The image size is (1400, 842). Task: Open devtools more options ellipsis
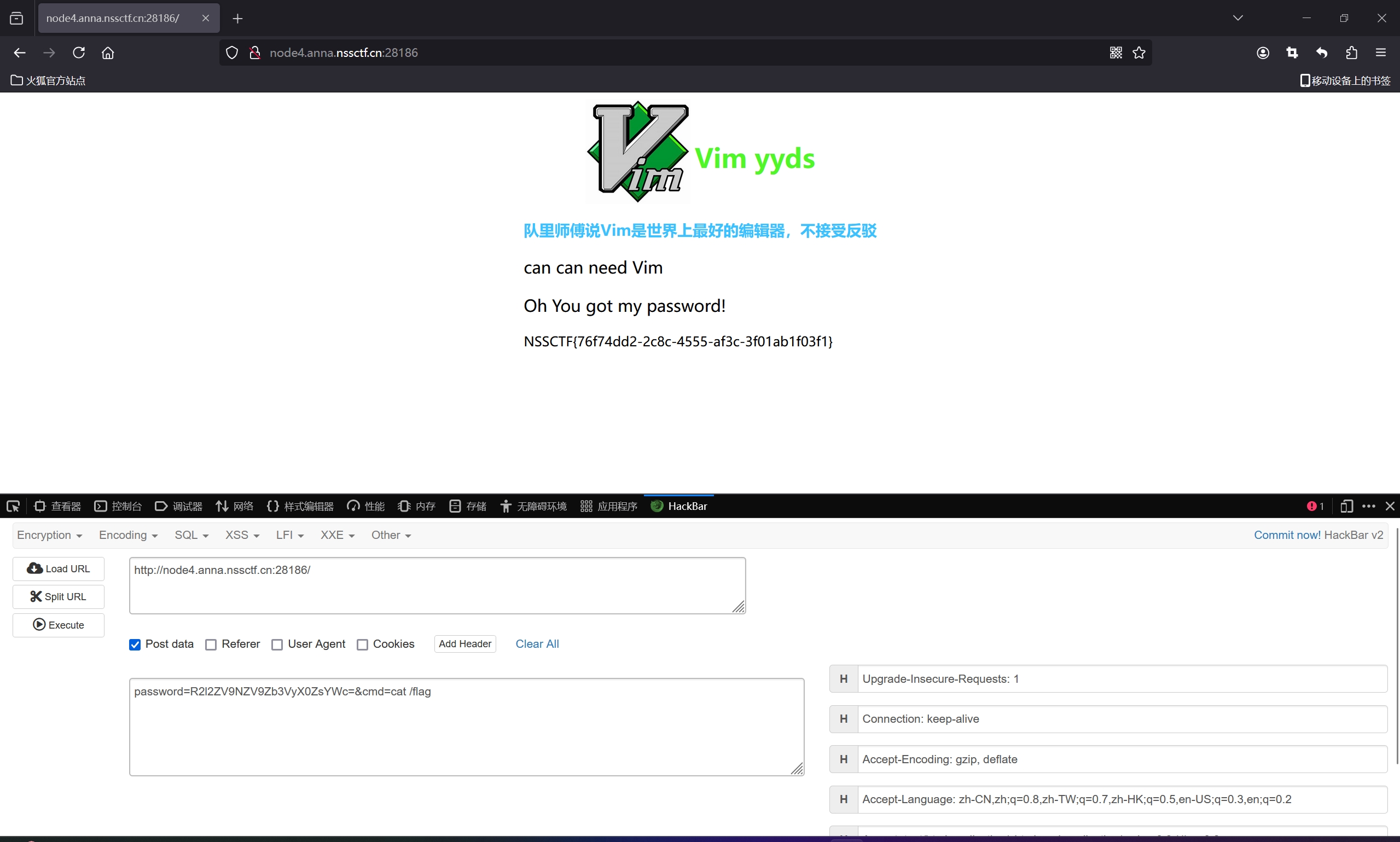[1369, 506]
